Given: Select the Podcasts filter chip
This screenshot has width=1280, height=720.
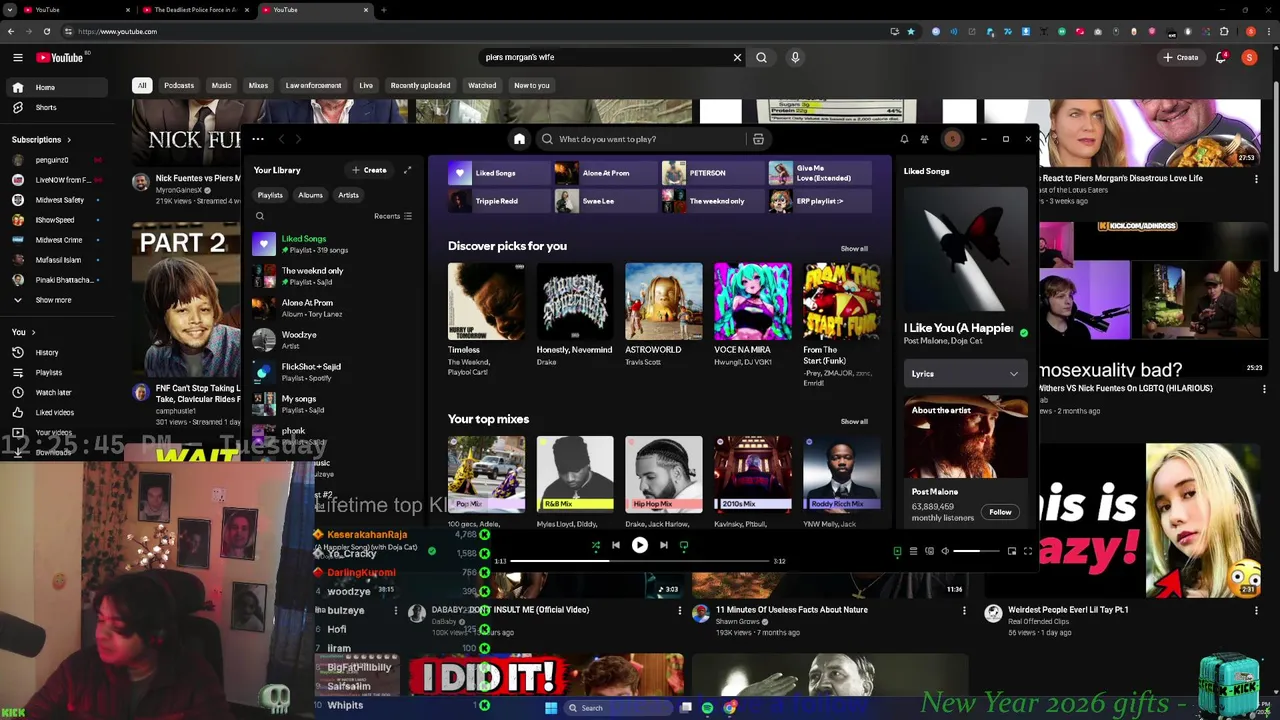Looking at the screenshot, I should 179,85.
